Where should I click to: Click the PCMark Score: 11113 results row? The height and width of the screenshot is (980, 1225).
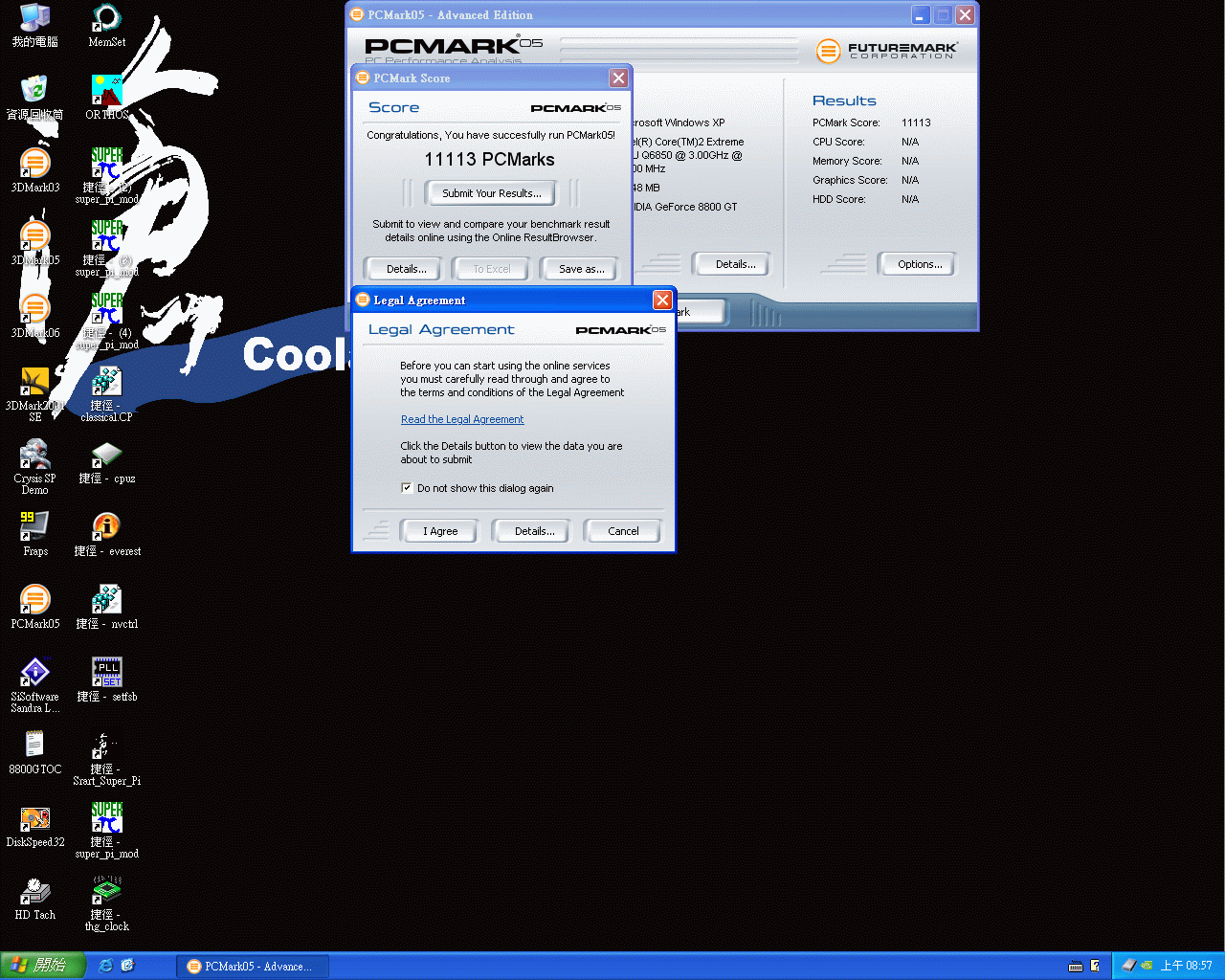(872, 122)
